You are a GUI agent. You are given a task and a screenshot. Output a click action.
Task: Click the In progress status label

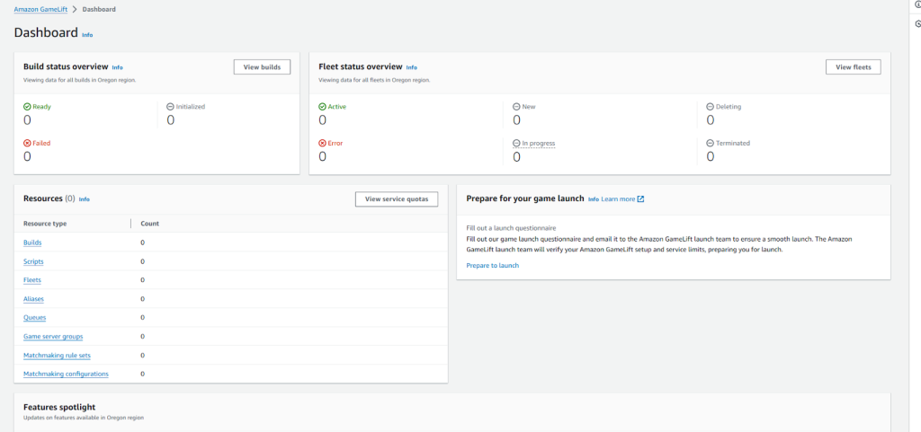(539, 143)
